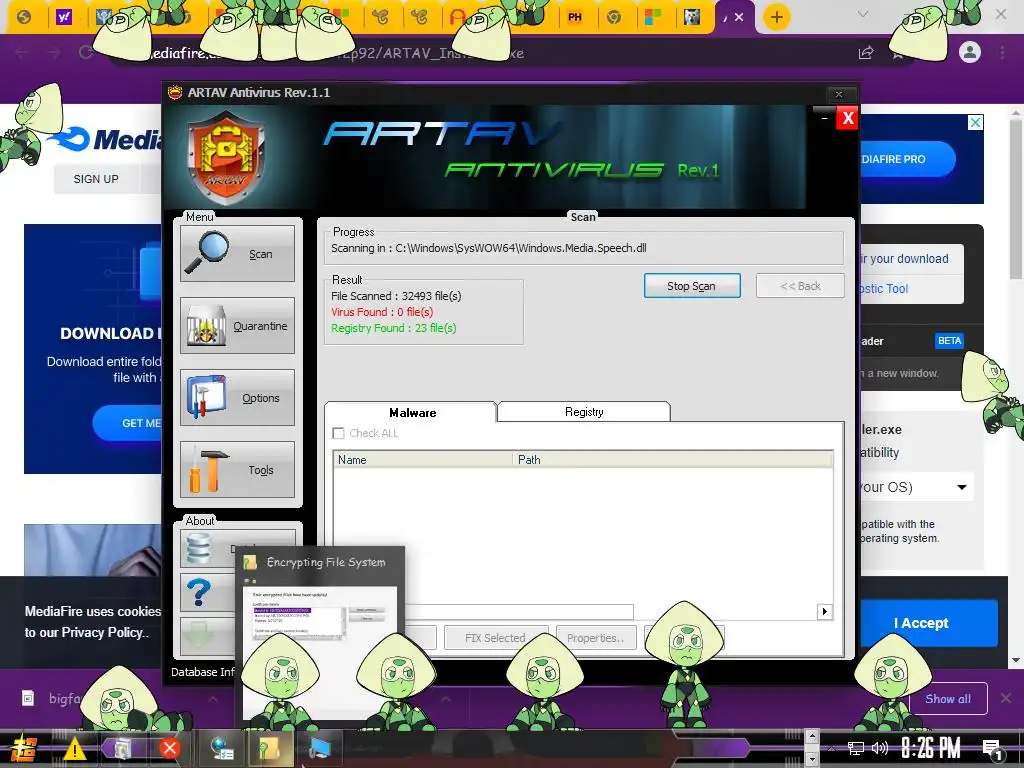Click the browser reload icon
This screenshot has height=768, width=1024.
[86, 52]
